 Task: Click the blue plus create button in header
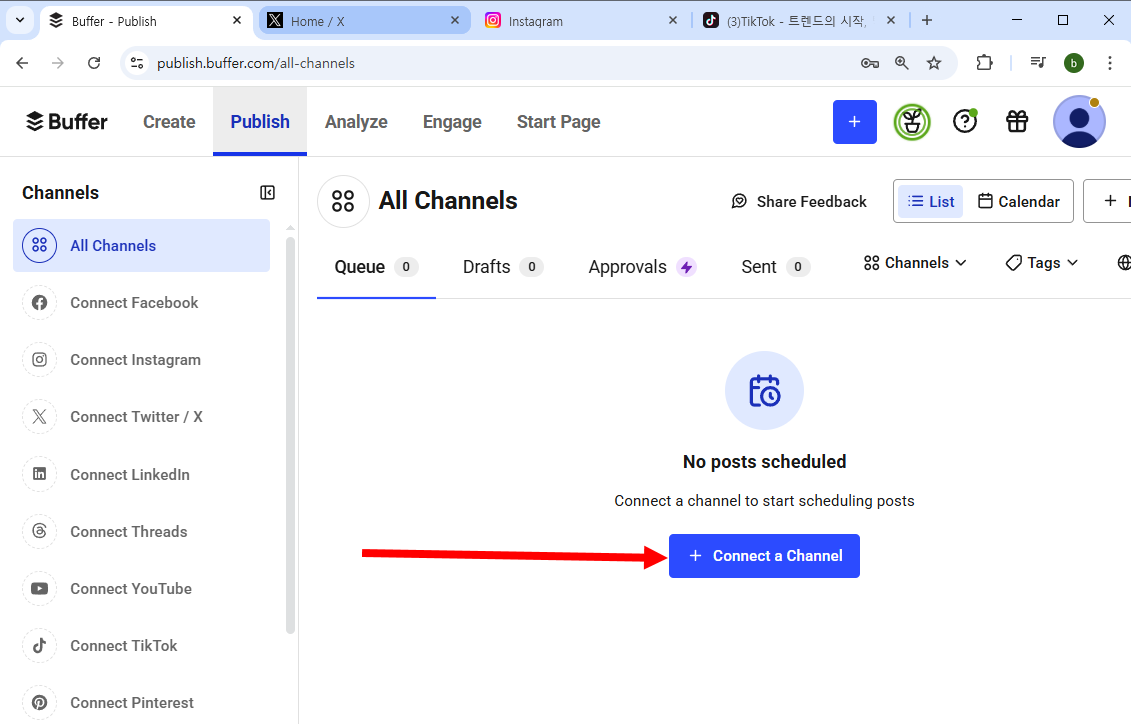[854, 122]
